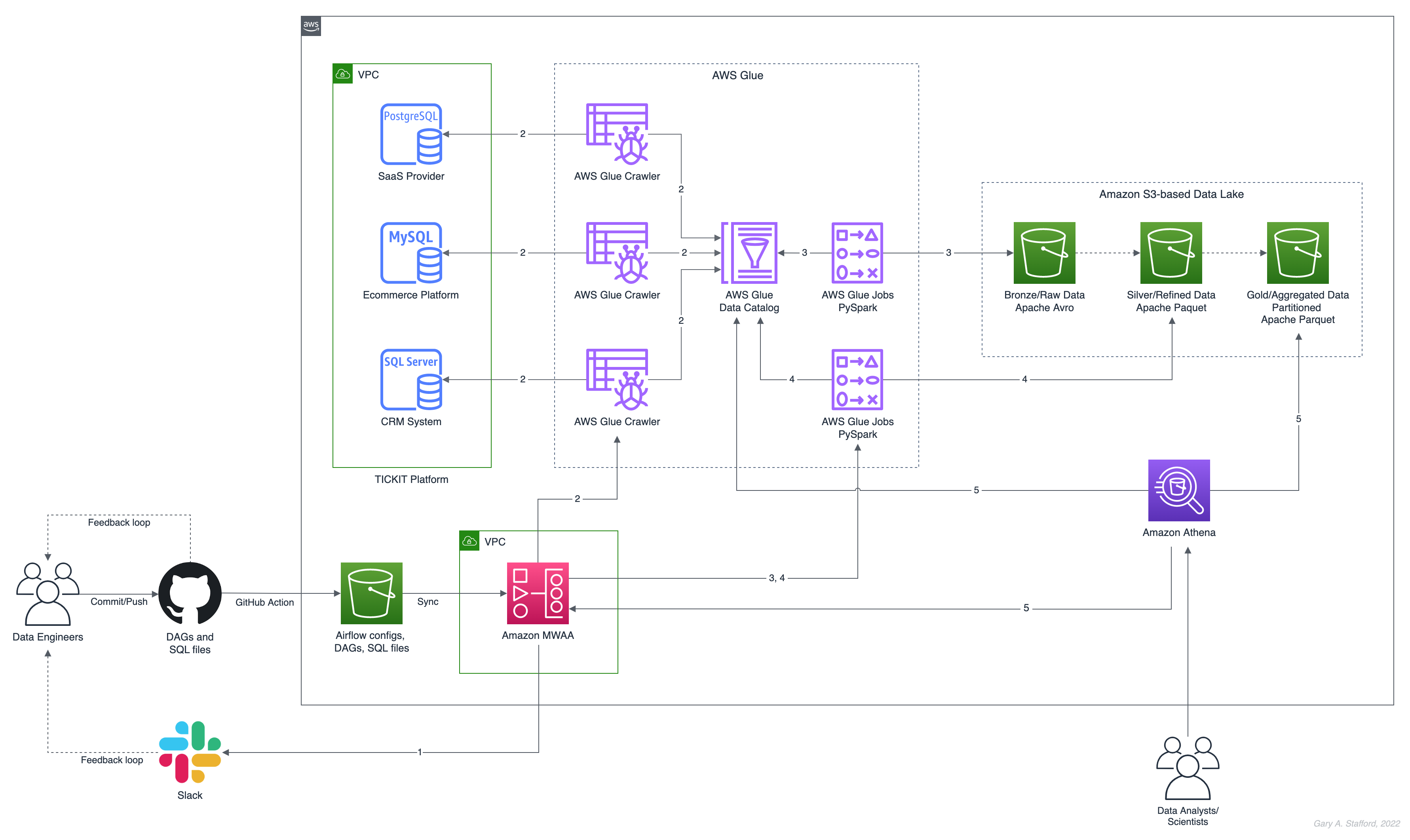Click the 'TICKIT Platform' caption

coord(411,479)
